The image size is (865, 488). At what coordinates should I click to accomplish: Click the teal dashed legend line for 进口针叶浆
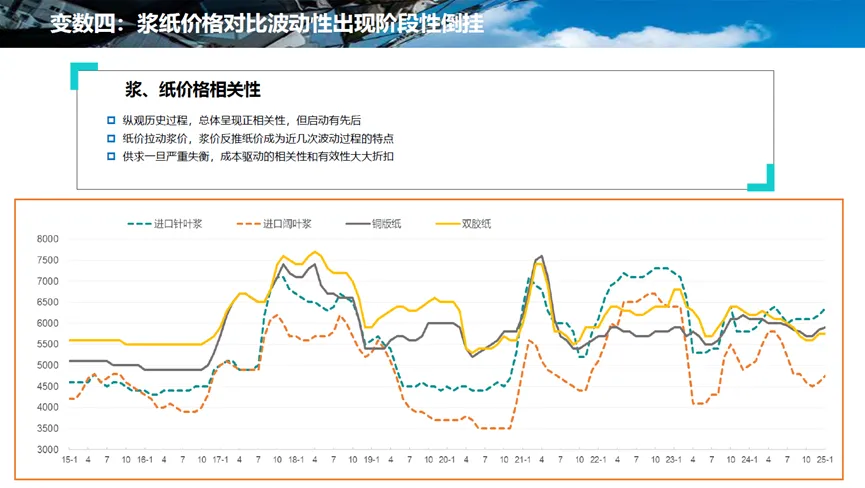pos(139,224)
